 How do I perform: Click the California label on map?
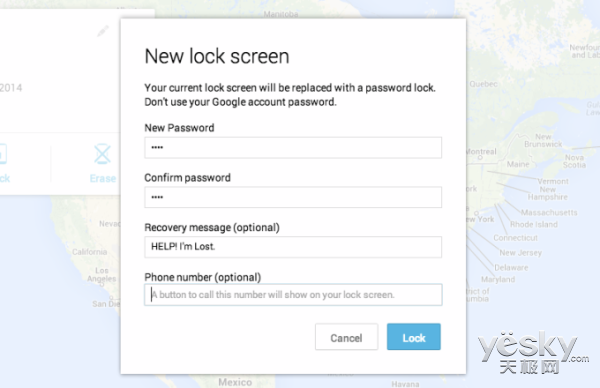[x=90, y=252]
